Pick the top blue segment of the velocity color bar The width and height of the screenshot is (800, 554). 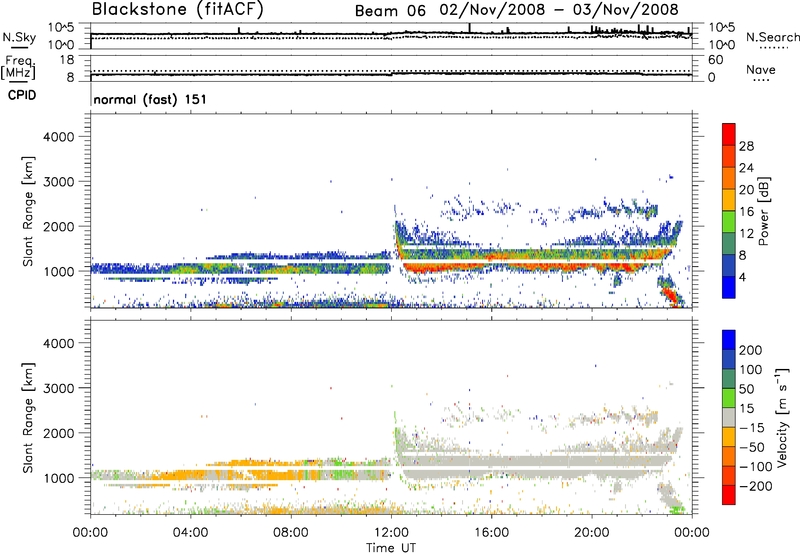(729, 340)
